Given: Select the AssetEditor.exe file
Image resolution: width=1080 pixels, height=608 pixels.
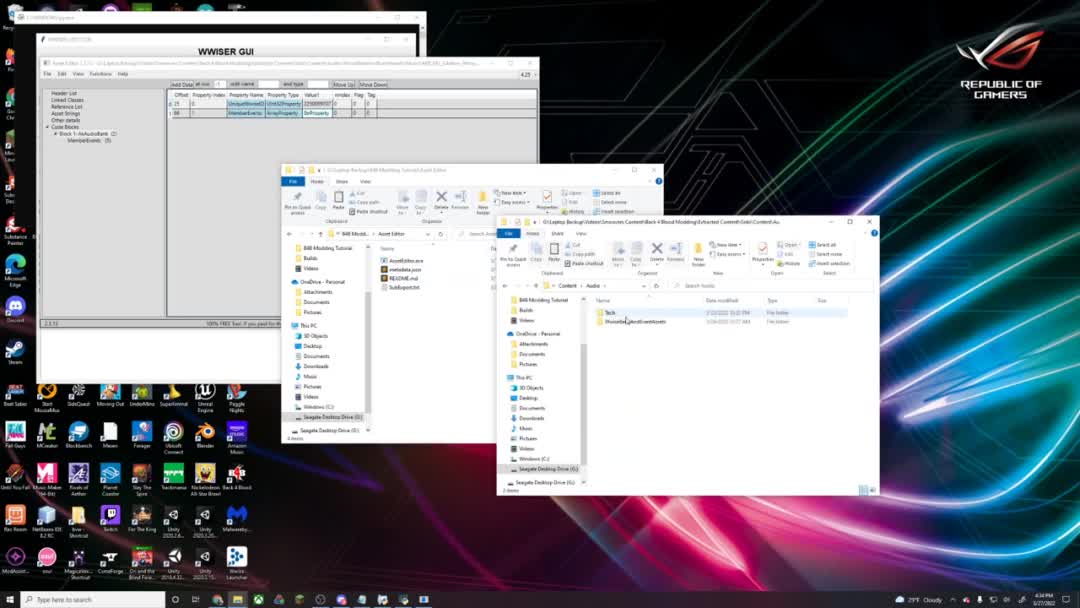Looking at the screenshot, I should (406, 260).
